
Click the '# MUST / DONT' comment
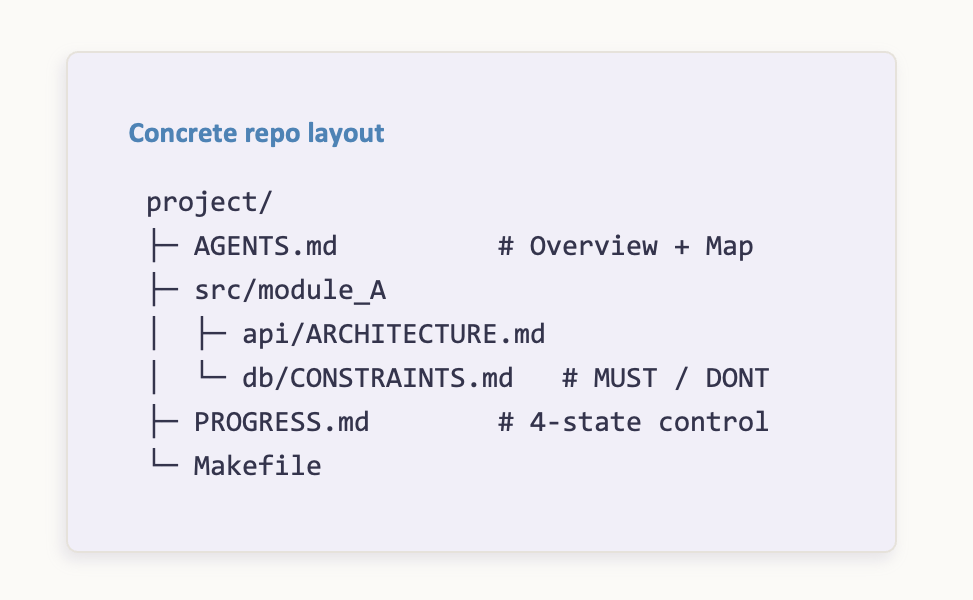[665, 378]
